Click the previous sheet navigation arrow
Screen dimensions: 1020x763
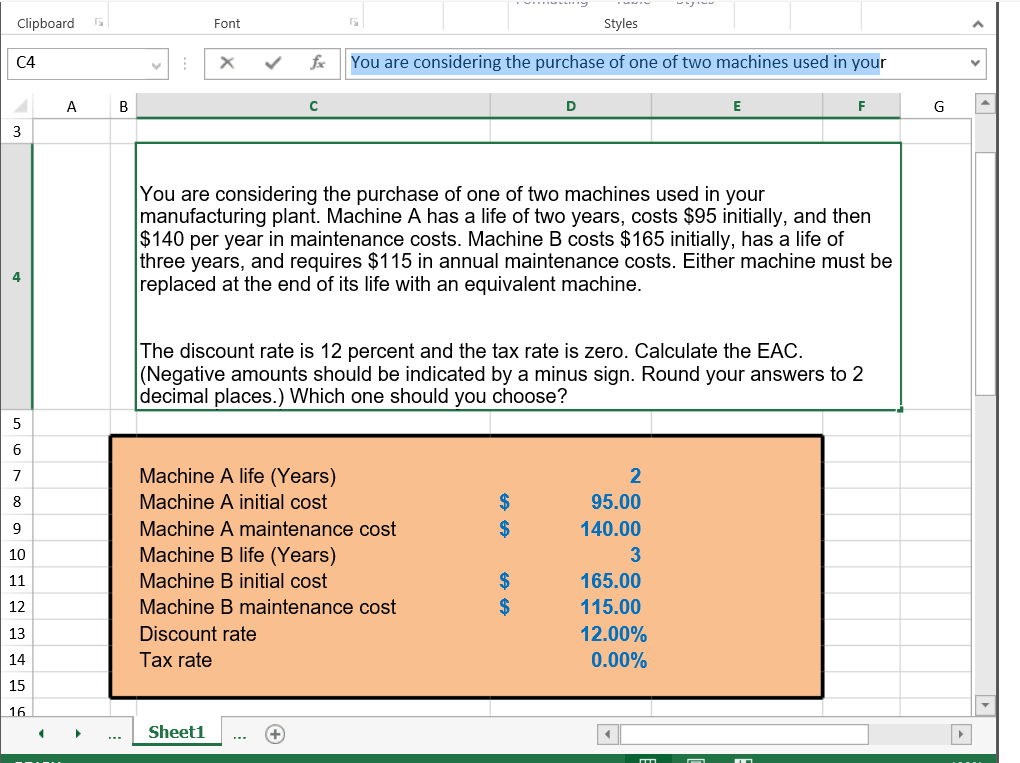coord(41,733)
